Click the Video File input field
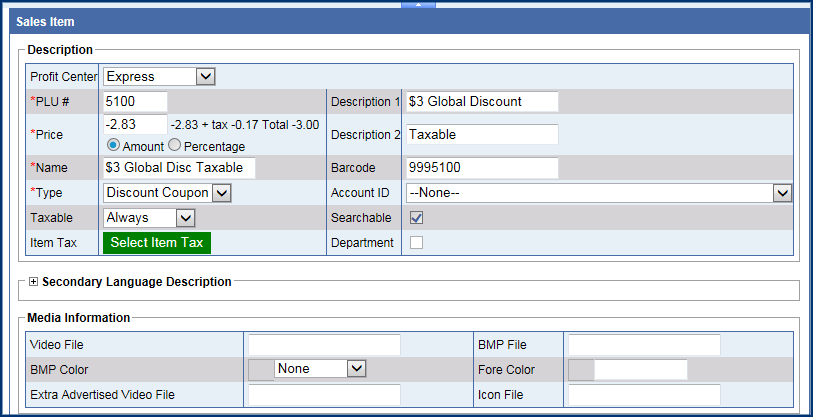This screenshot has height=417, width=813. click(324, 345)
